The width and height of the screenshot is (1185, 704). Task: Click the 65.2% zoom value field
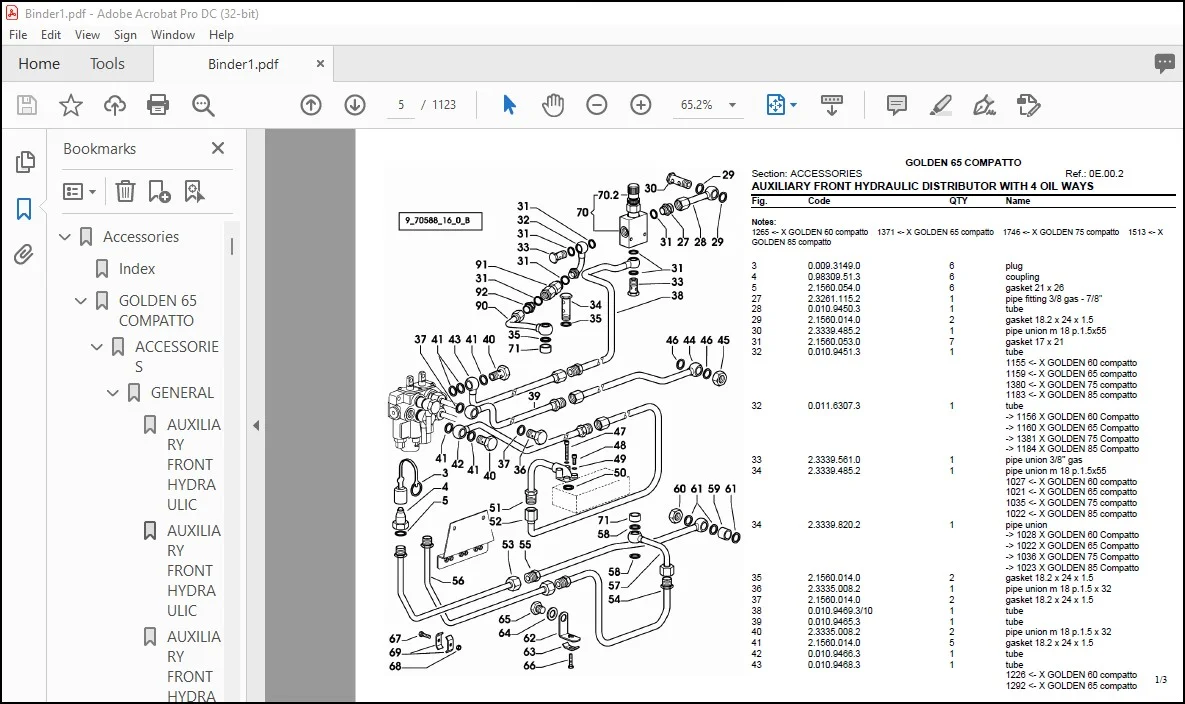point(696,105)
